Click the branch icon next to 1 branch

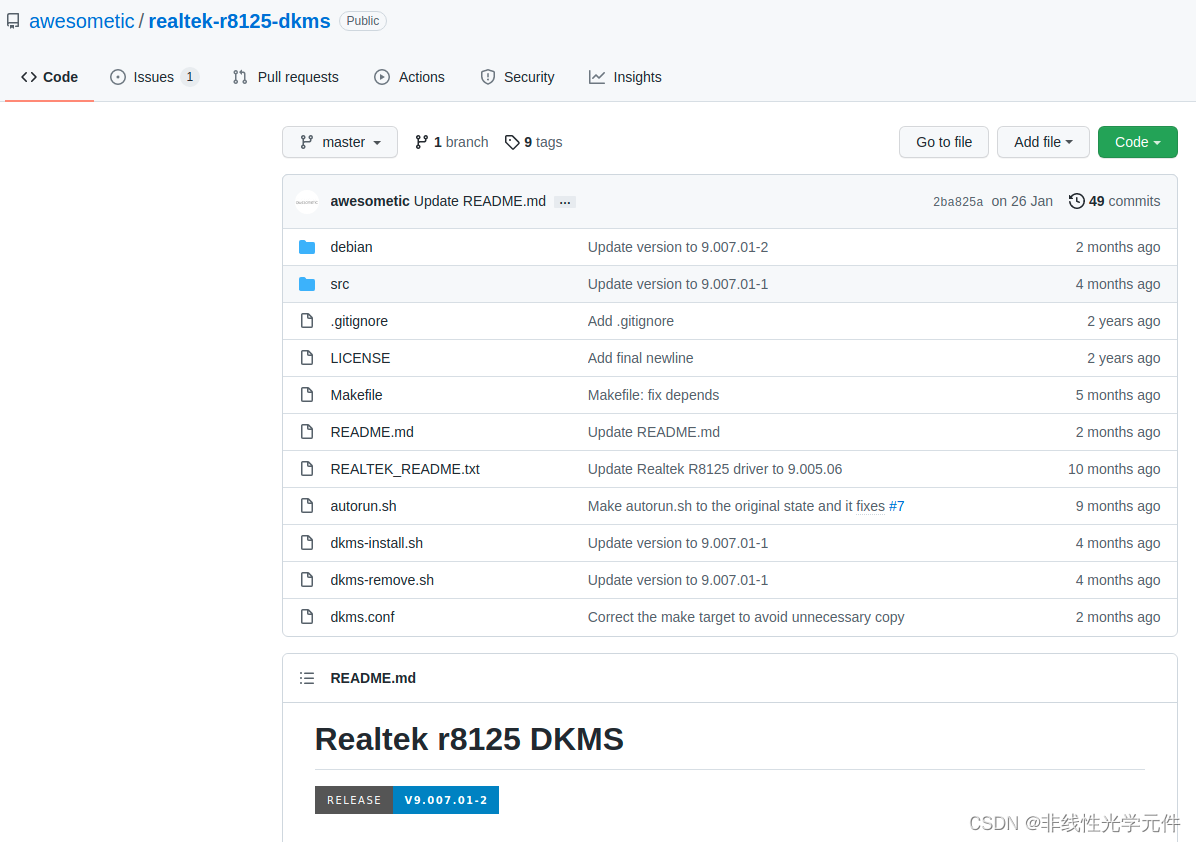pyautogui.click(x=421, y=142)
